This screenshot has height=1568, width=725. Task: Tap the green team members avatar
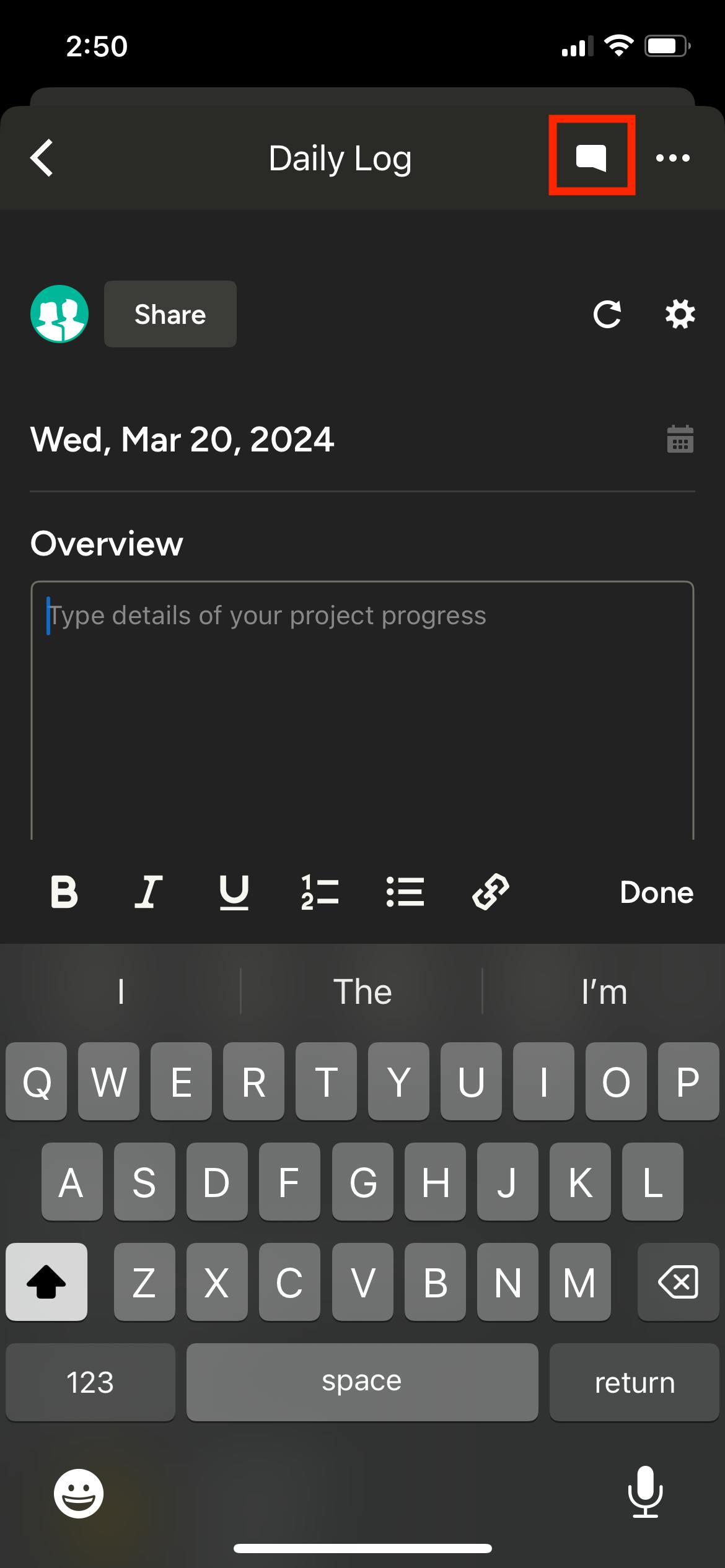[x=59, y=314]
